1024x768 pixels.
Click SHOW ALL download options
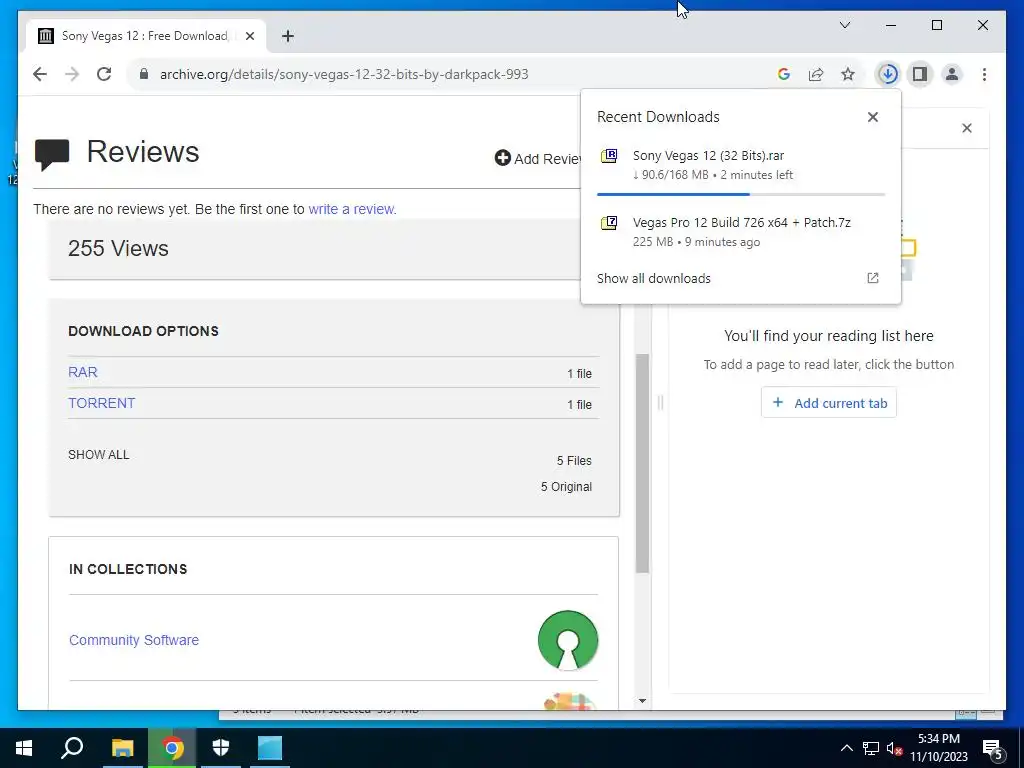[99, 455]
